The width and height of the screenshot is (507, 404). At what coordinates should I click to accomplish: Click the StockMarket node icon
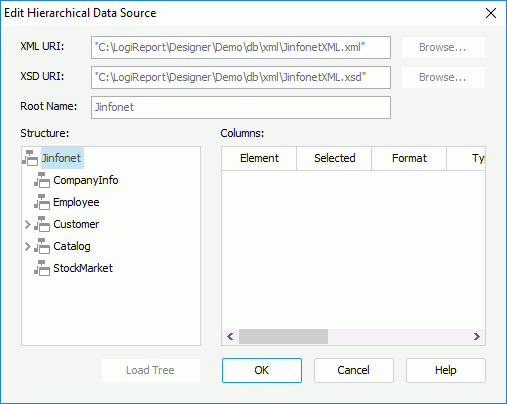(x=42, y=268)
